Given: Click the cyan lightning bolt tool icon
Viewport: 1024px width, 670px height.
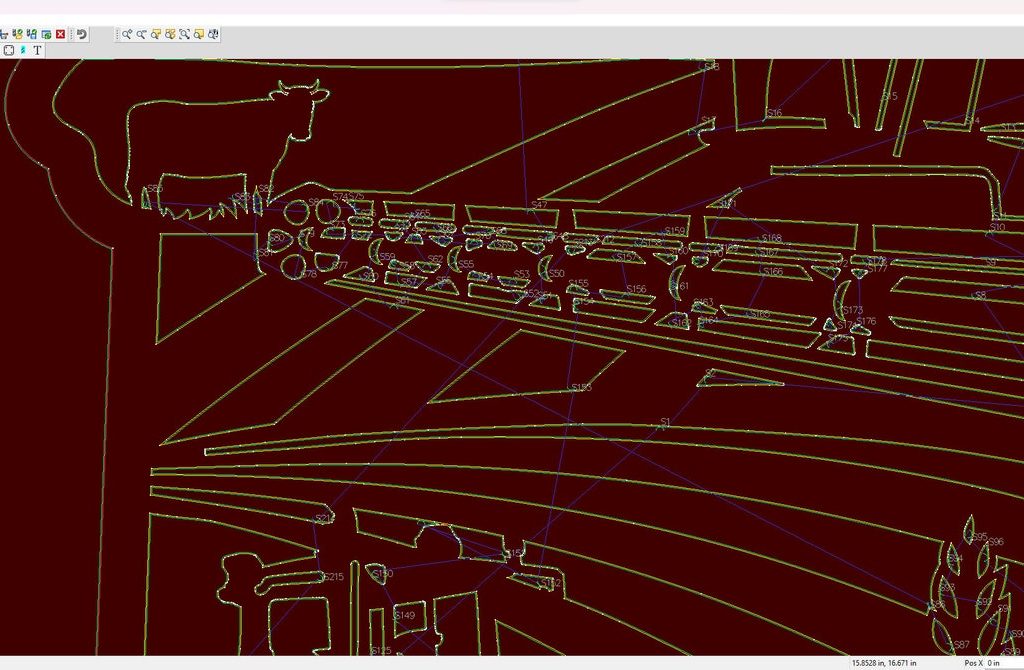Looking at the screenshot, I should point(23,50).
